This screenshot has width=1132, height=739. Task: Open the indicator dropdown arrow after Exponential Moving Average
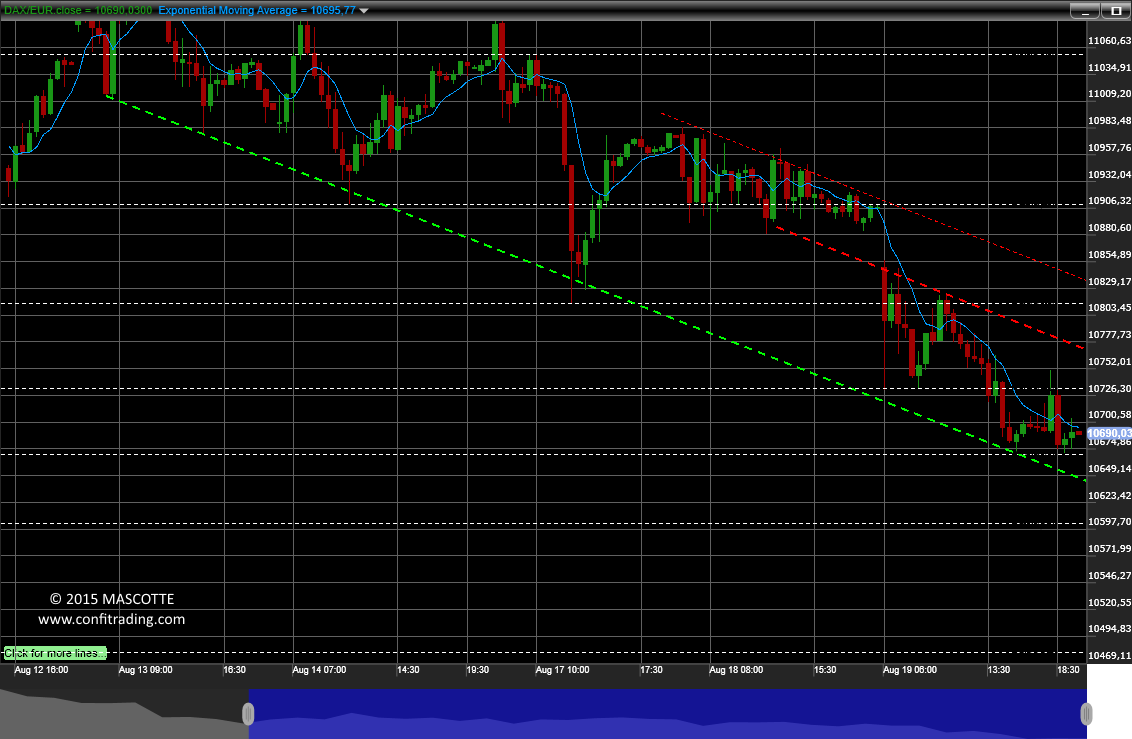tap(364, 11)
